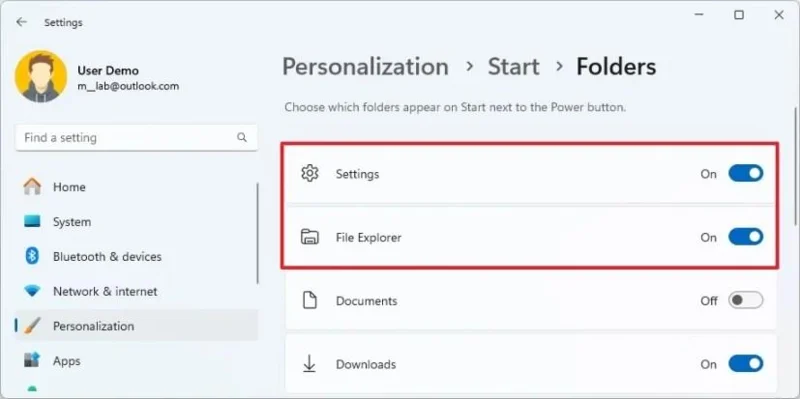Click the Bluetooth icon in sidebar
This screenshot has width=800, height=399.
[x=32, y=256]
